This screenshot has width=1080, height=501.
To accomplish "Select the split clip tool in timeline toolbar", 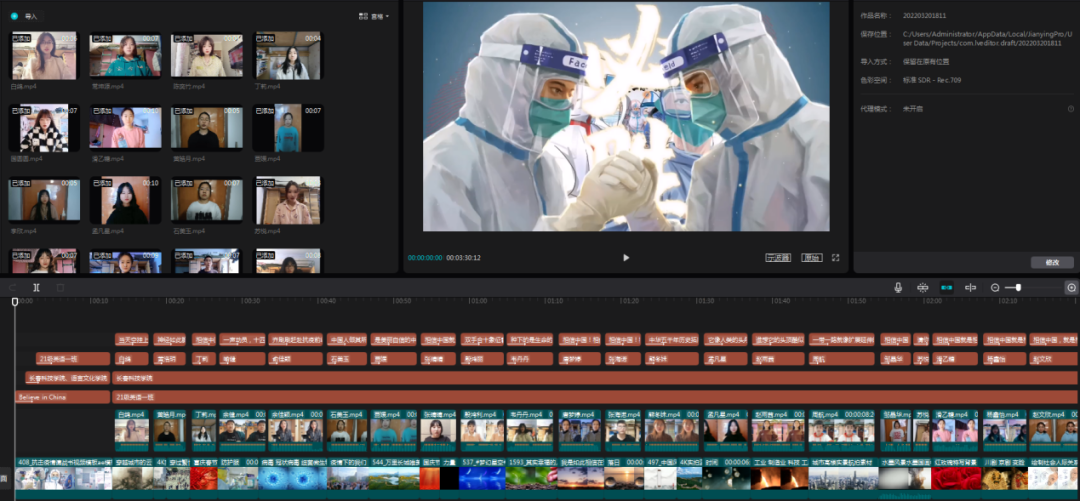I will pyautogui.click(x=36, y=287).
